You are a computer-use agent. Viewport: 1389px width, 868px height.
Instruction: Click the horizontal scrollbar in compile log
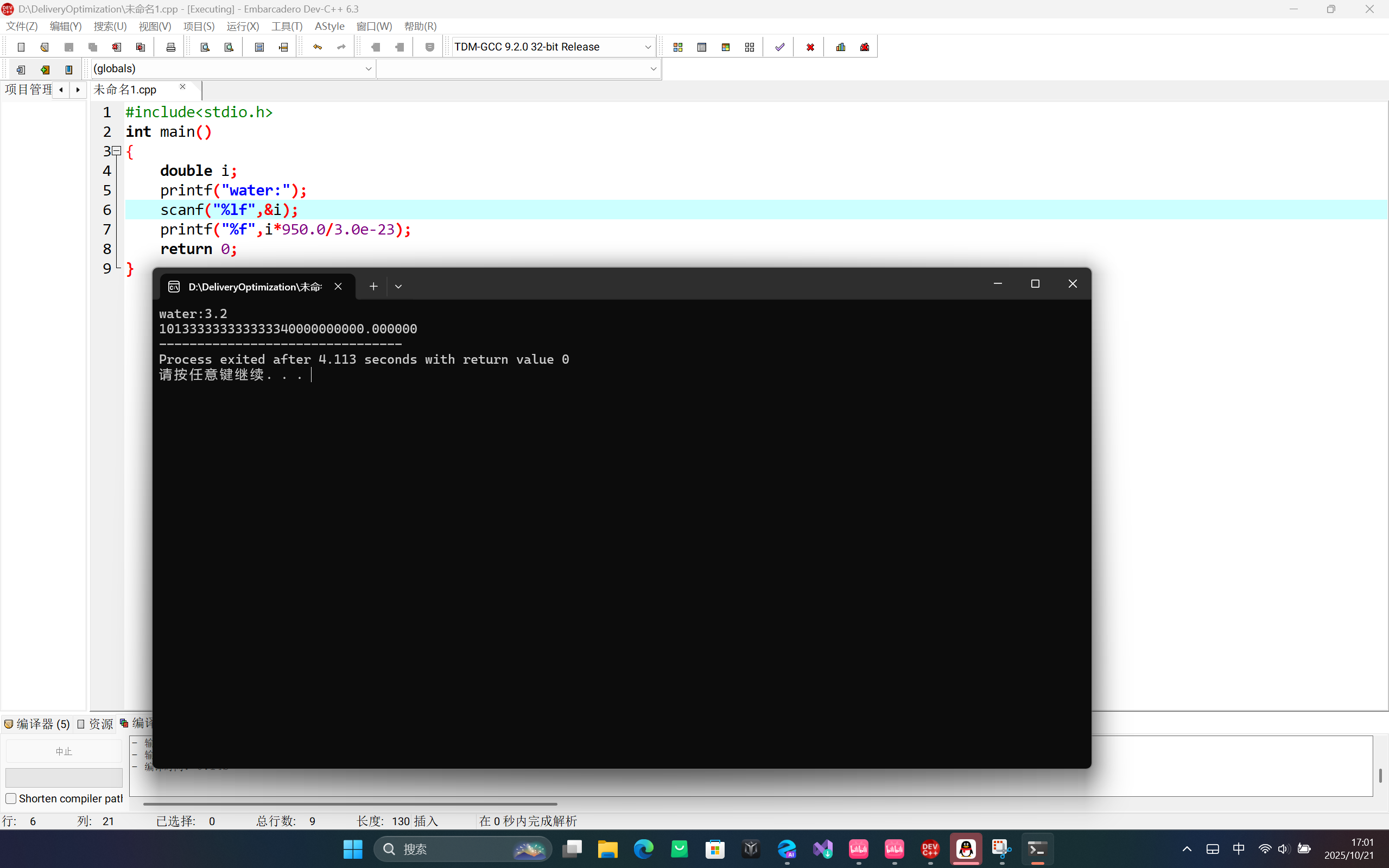pos(350,804)
